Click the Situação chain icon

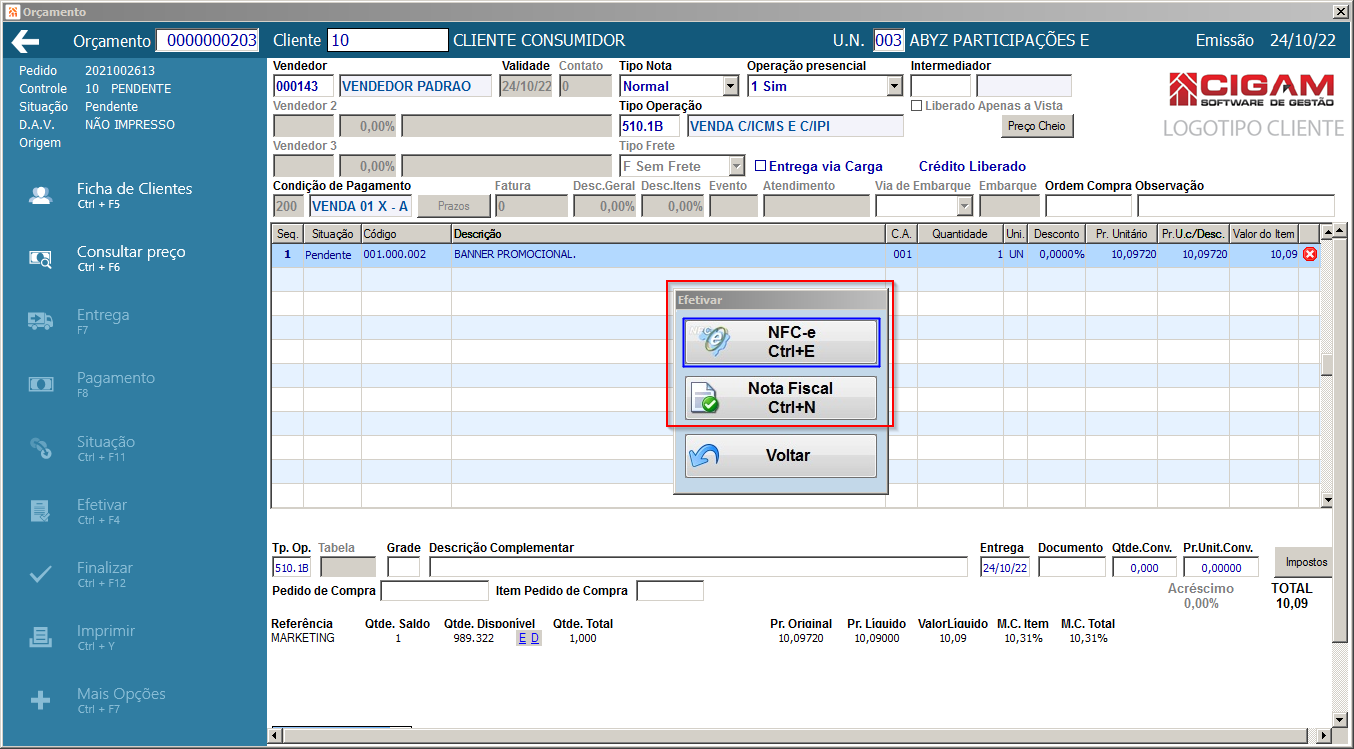40,448
